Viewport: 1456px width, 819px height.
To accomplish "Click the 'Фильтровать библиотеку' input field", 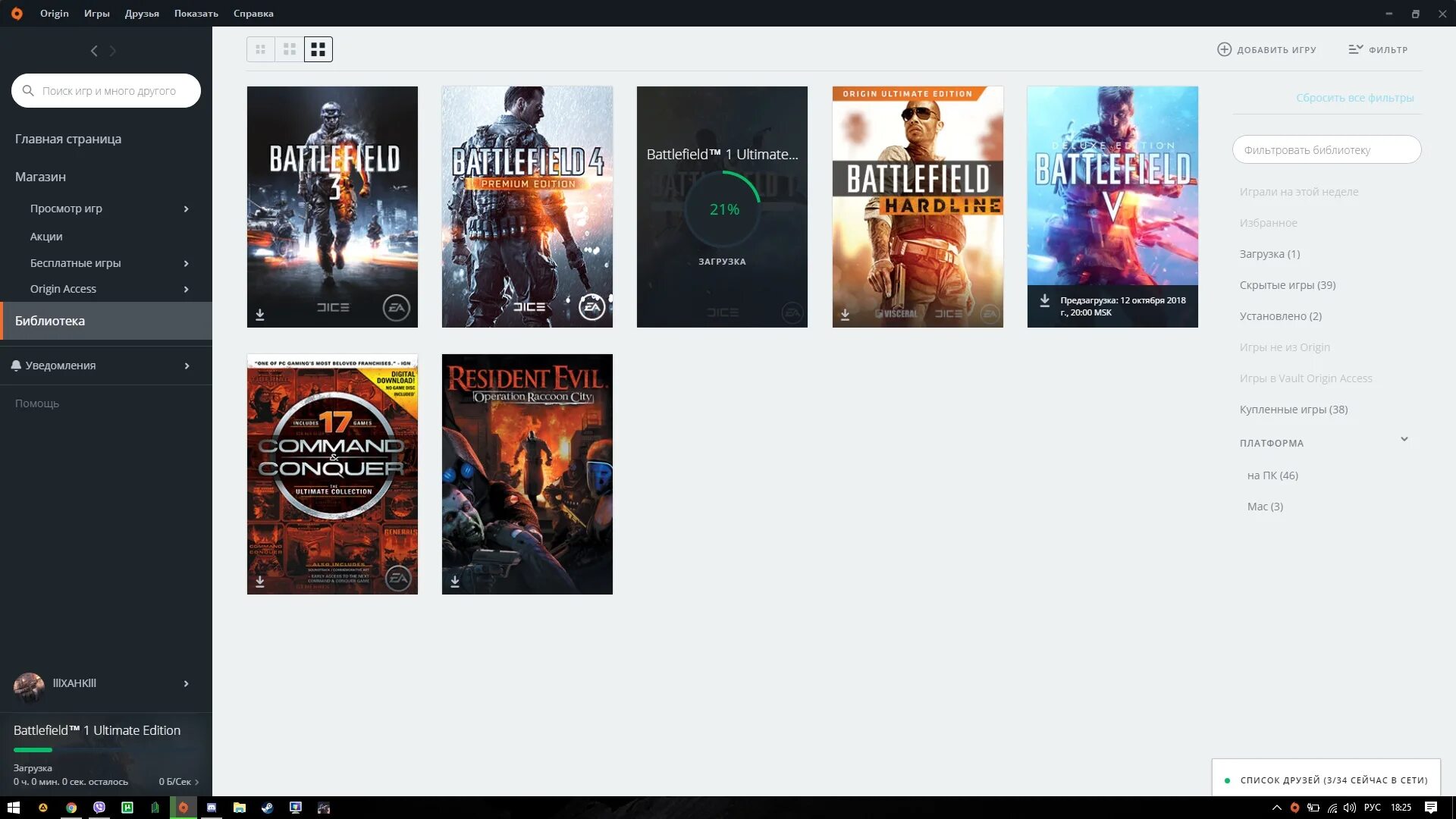I will tap(1326, 150).
